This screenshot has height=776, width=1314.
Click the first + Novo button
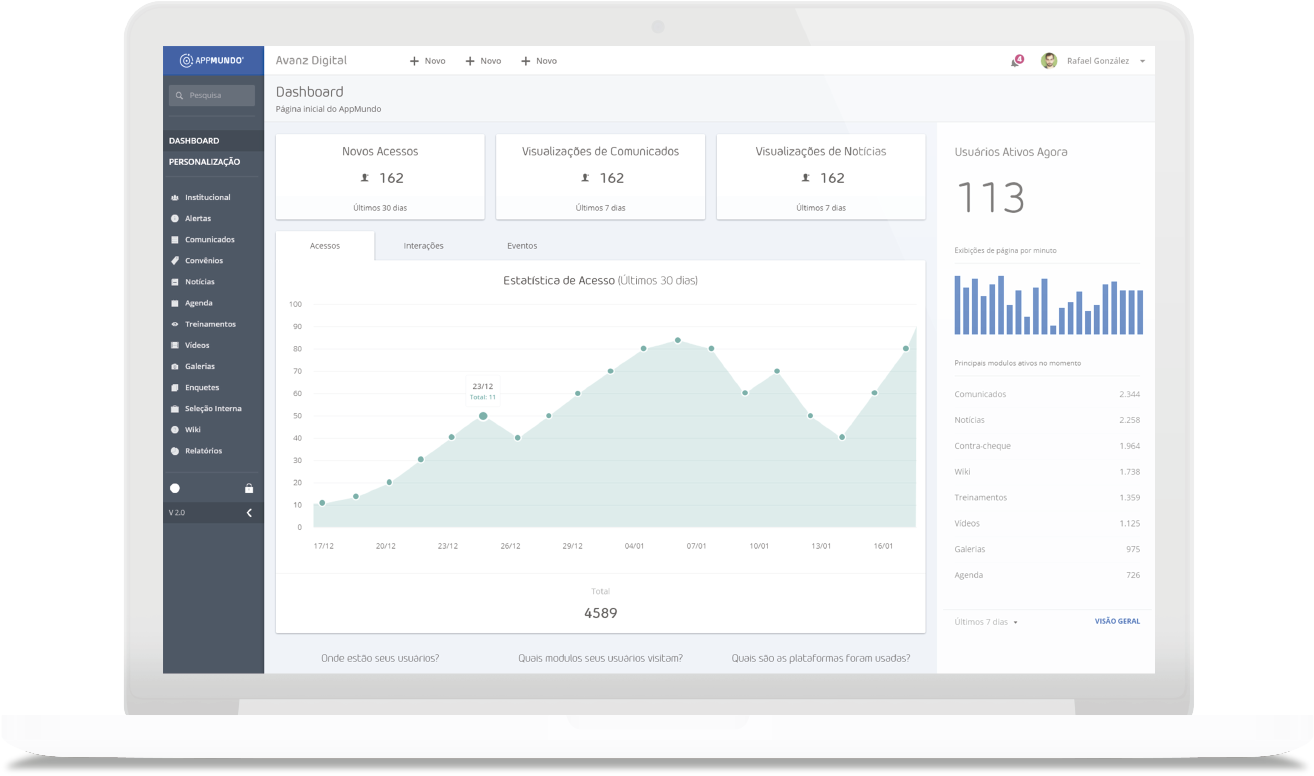coord(428,61)
